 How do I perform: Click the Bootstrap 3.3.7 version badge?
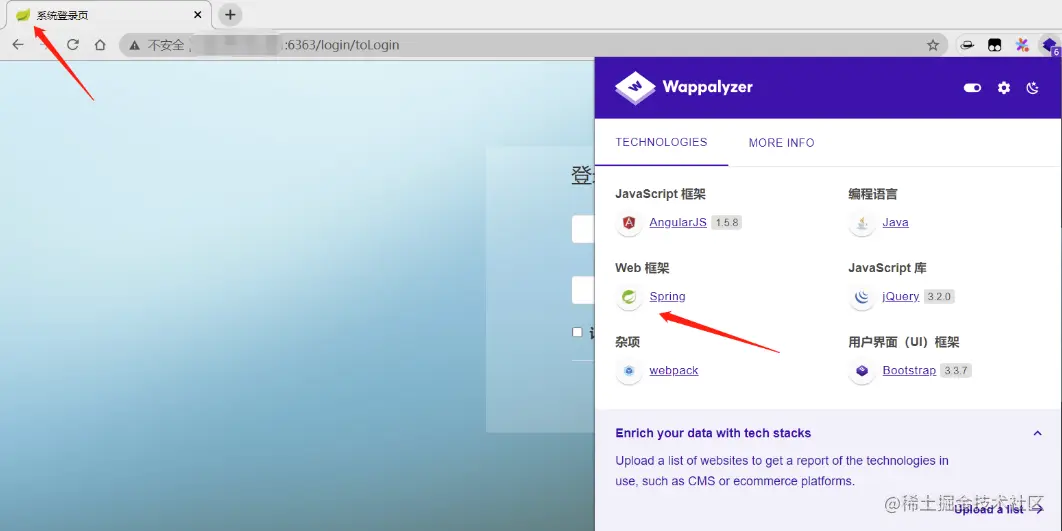point(956,370)
